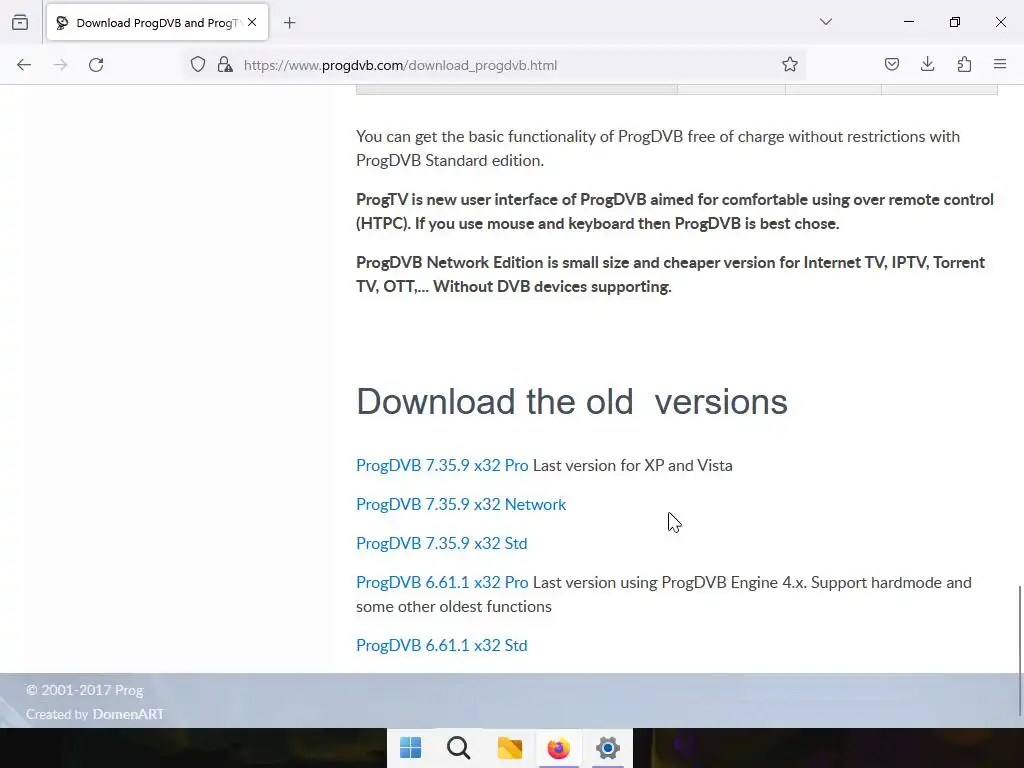The width and height of the screenshot is (1024, 768).
Task: Download ProgDVB 7.35.9 x32 Pro
Action: [442, 466]
